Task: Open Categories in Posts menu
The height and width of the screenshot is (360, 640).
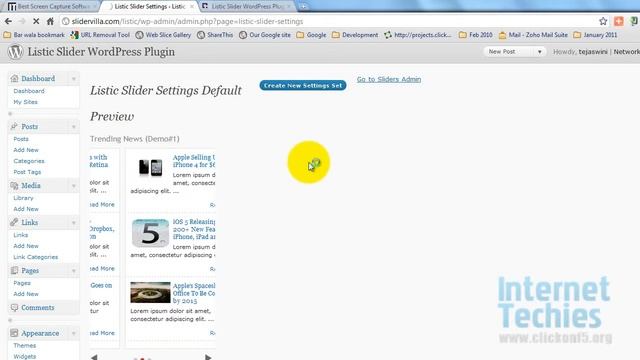Action: tap(29, 161)
